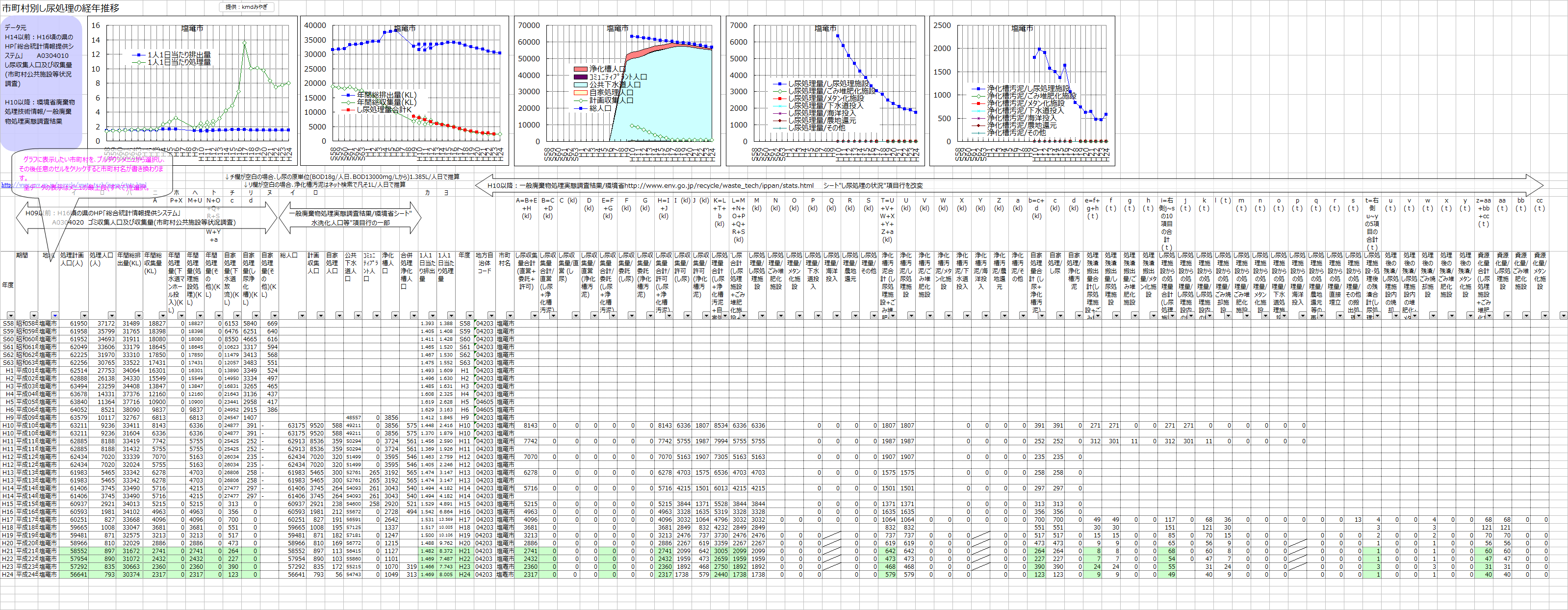Select the annual total discharge (KL) chart
1568x610 pixels.
[x=405, y=91]
